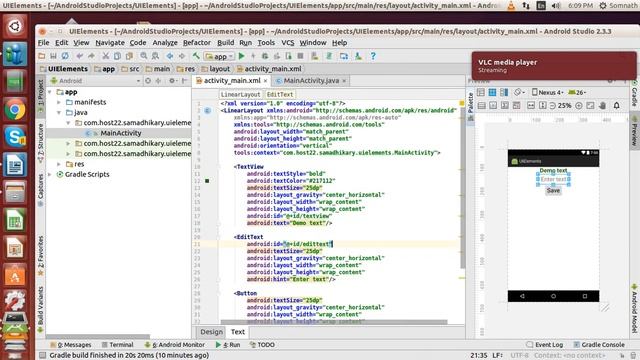The image size is (640, 360).
Task: Navigate forward with arrow icon
Action: 182,56
